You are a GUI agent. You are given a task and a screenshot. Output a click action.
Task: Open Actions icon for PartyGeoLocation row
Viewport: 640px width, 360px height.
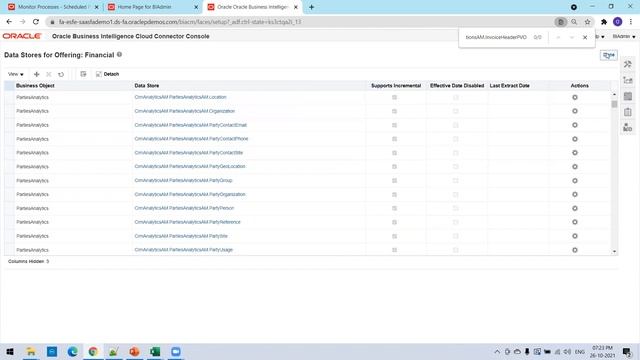coord(575,167)
